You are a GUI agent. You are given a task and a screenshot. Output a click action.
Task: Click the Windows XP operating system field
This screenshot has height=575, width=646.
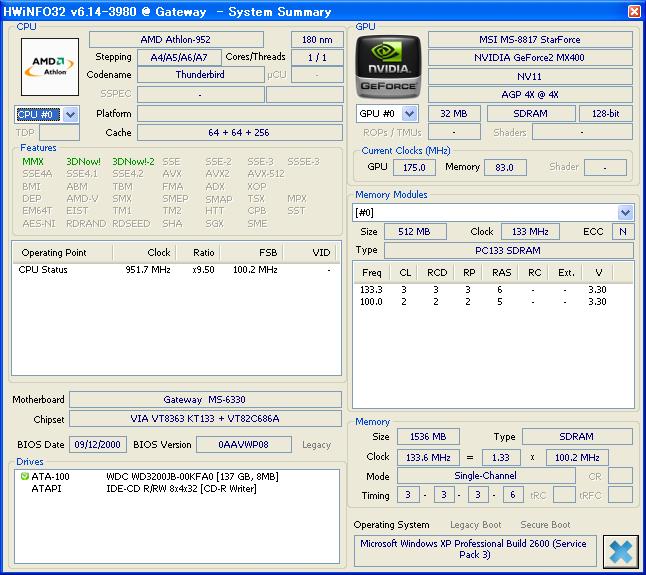(475, 550)
